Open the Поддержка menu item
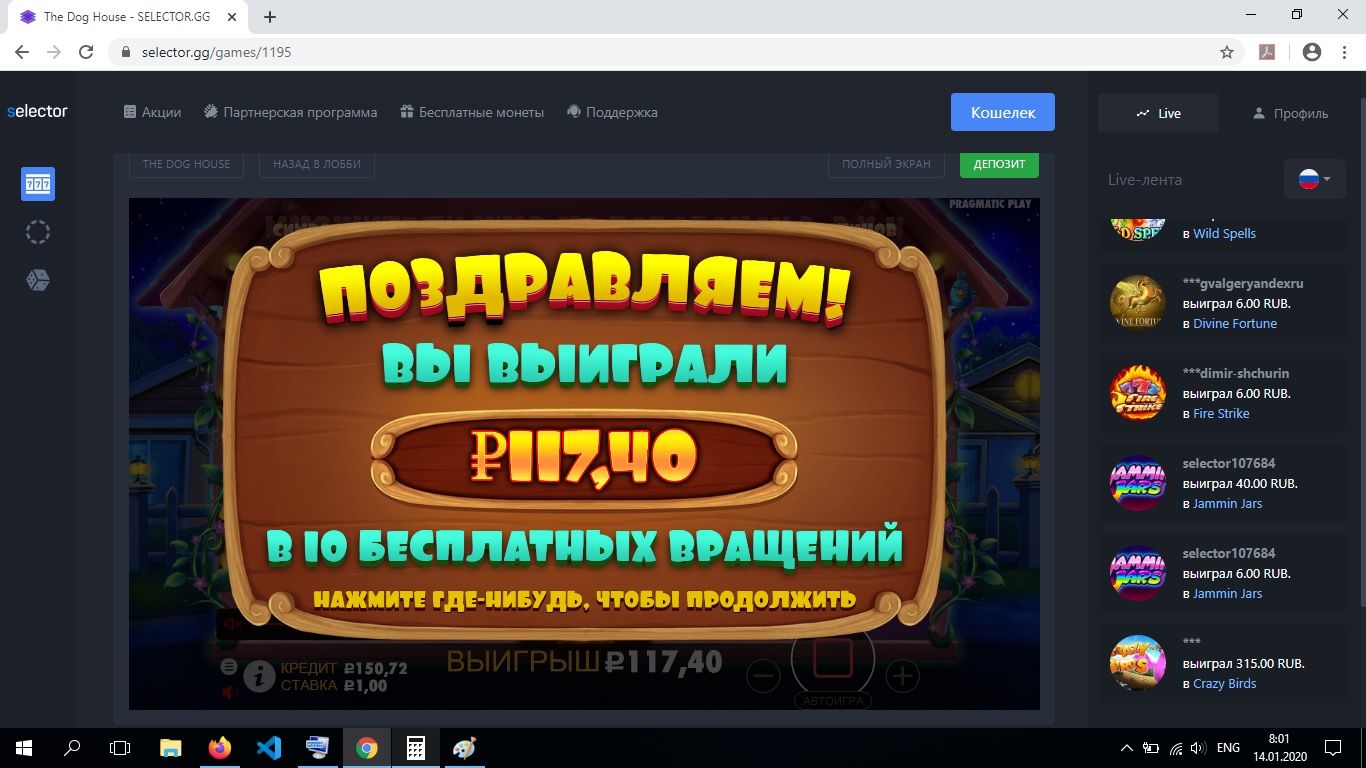 [612, 112]
